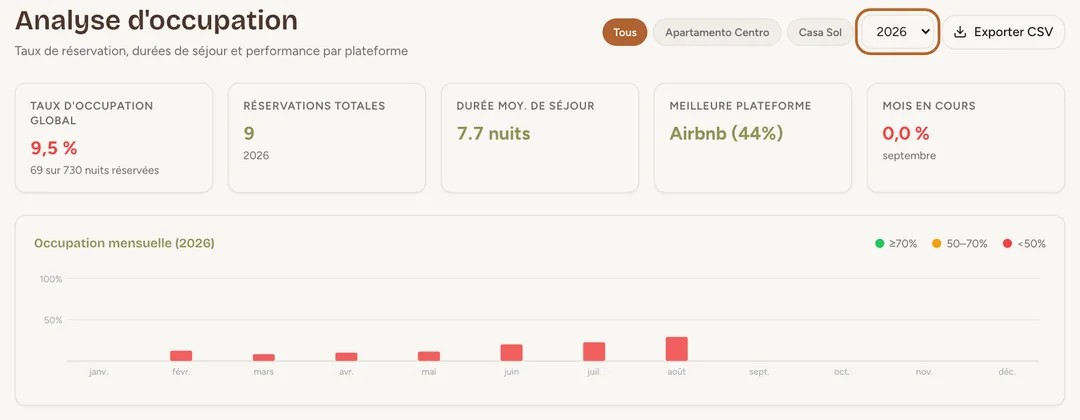This screenshot has height=420, width=1080.
Task: Open the Réservations totales card
Action: point(326,138)
